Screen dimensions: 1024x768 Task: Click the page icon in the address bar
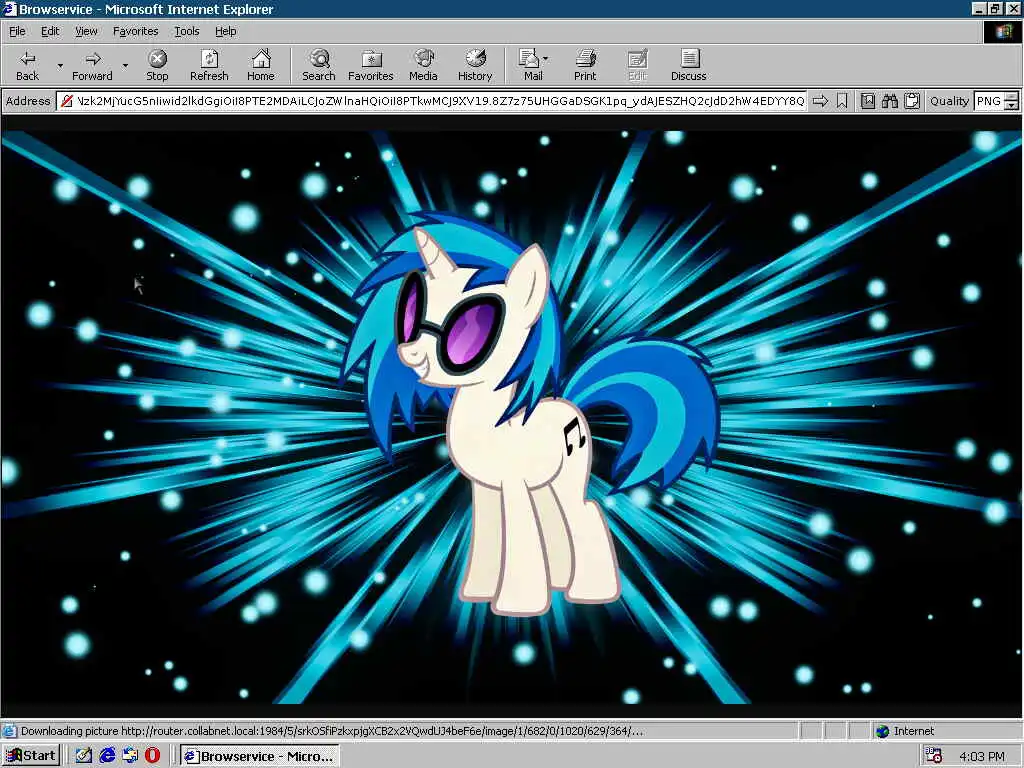pyautogui.click(x=66, y=101)
